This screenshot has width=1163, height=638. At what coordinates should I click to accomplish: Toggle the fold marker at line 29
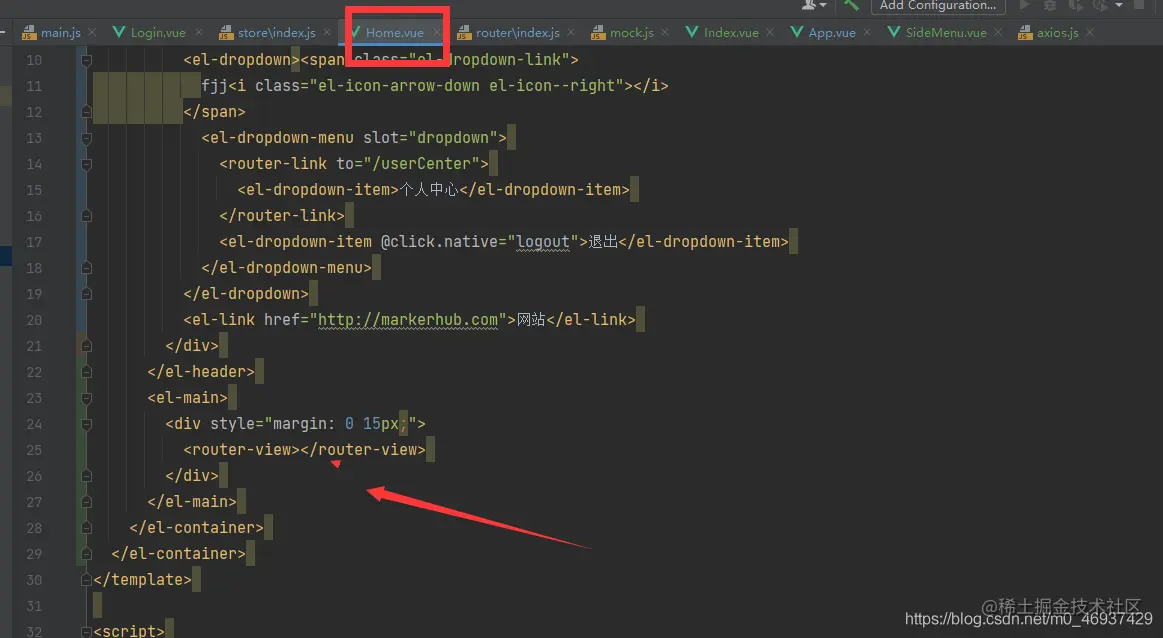point(86,554)
